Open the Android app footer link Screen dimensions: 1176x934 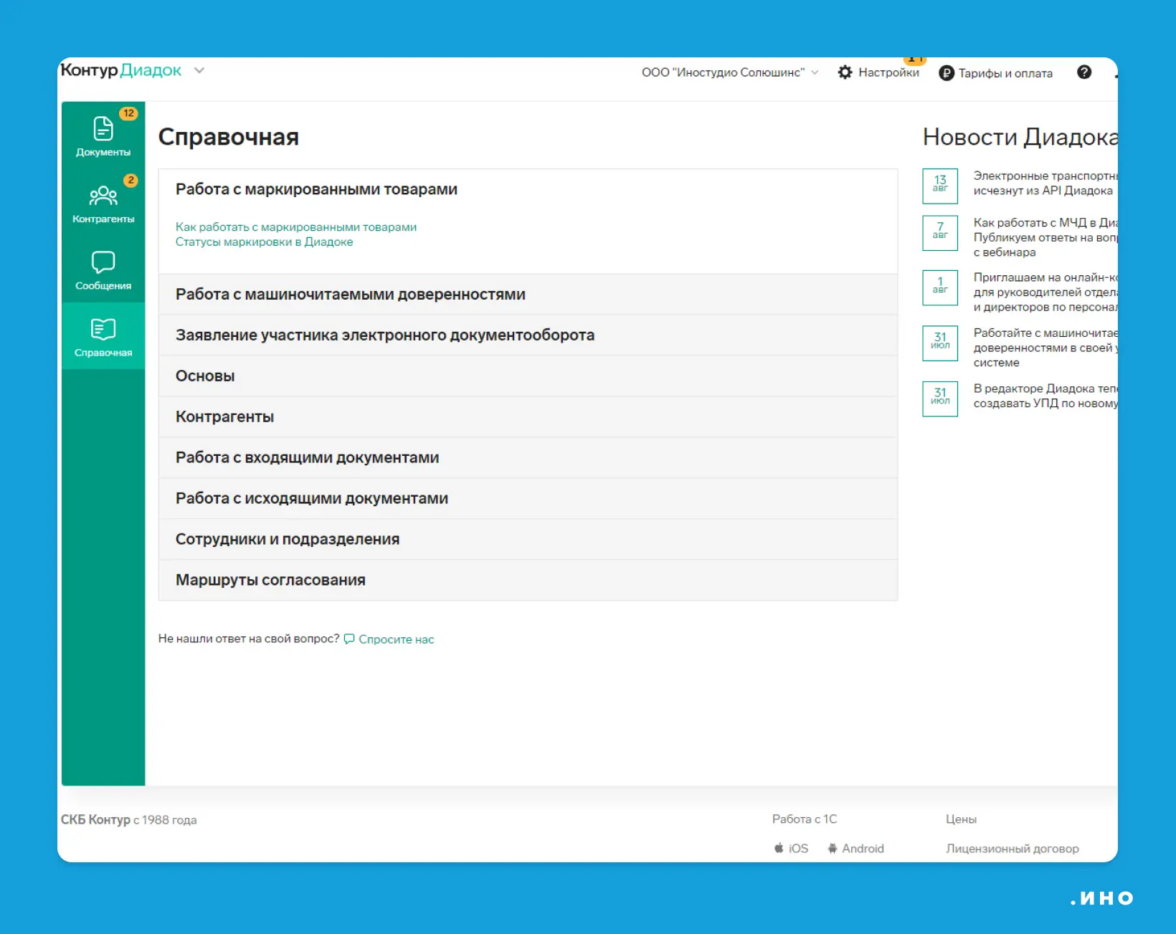tap(862, 848)
